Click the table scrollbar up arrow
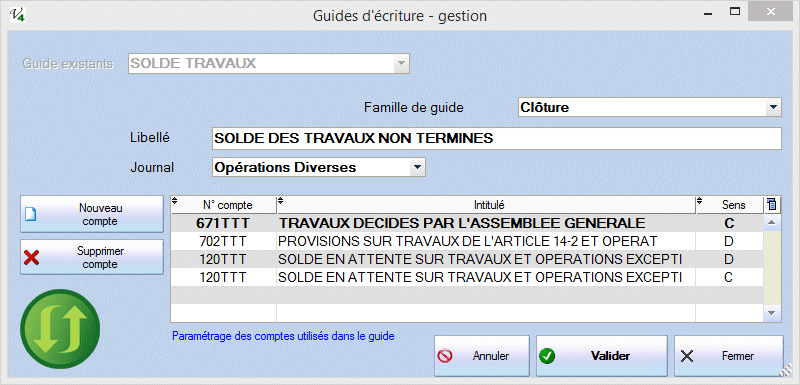 click(x=771, y=222)
